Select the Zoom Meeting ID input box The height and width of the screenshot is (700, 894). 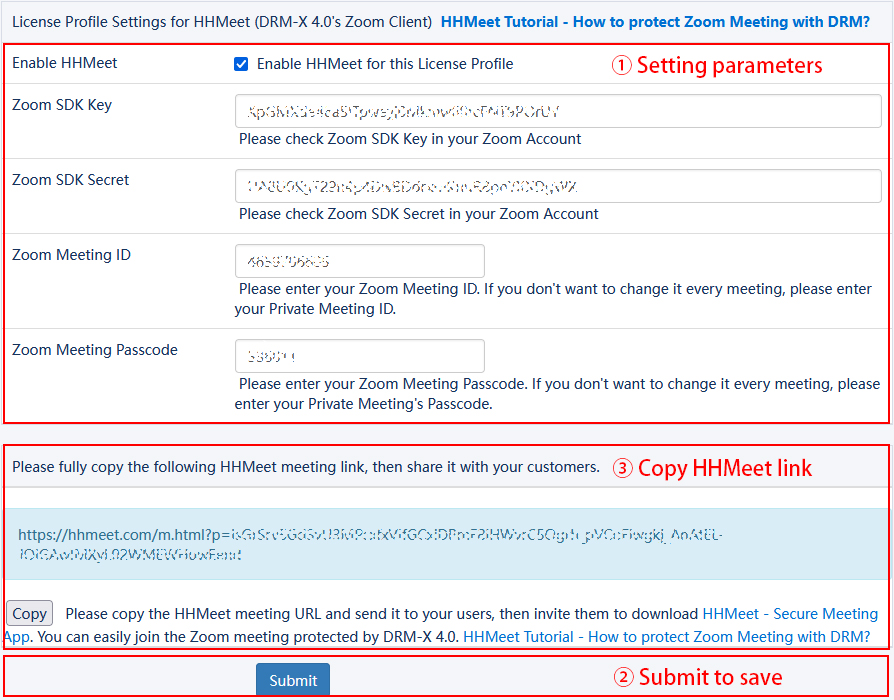point(359,261)
